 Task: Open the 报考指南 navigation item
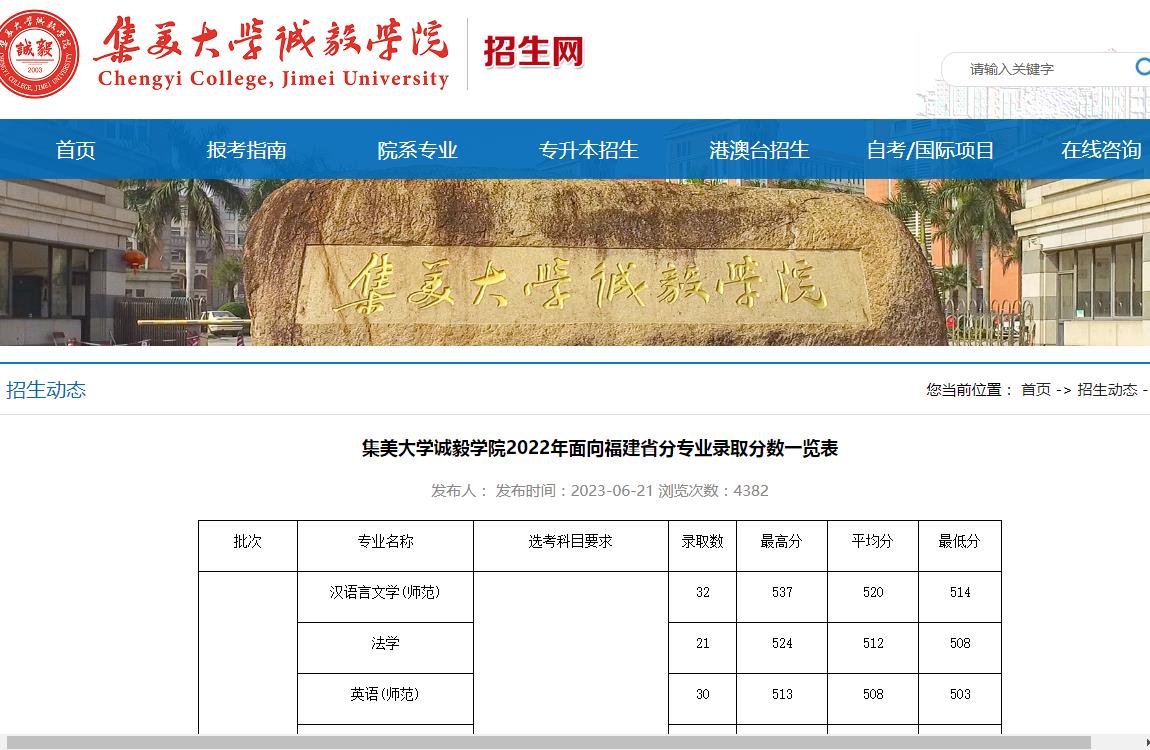246,150
